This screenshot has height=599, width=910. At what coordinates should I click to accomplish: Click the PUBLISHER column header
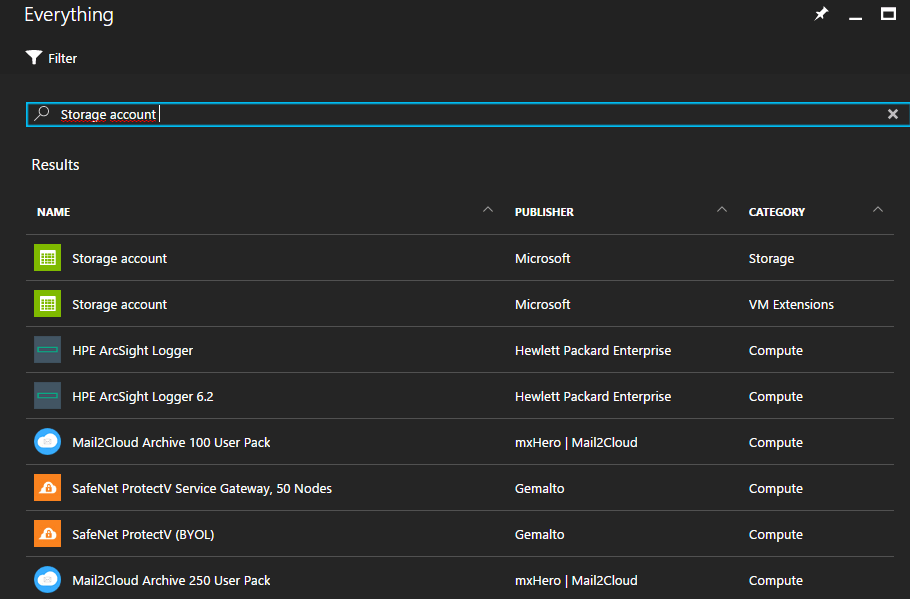[x=544, y=212]
